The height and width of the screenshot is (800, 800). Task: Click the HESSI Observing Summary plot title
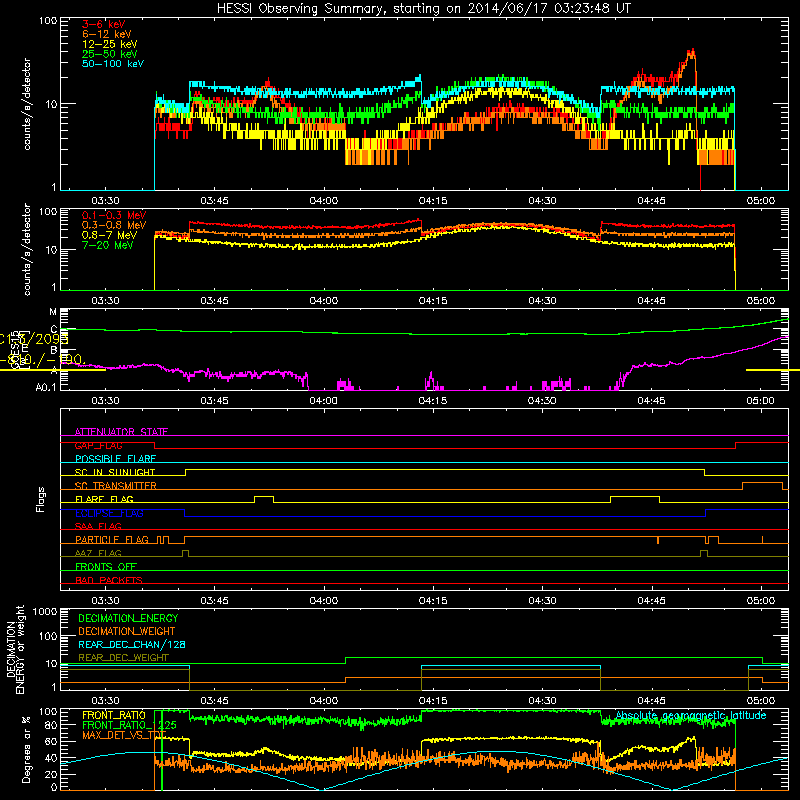click(x=423, y=9)
